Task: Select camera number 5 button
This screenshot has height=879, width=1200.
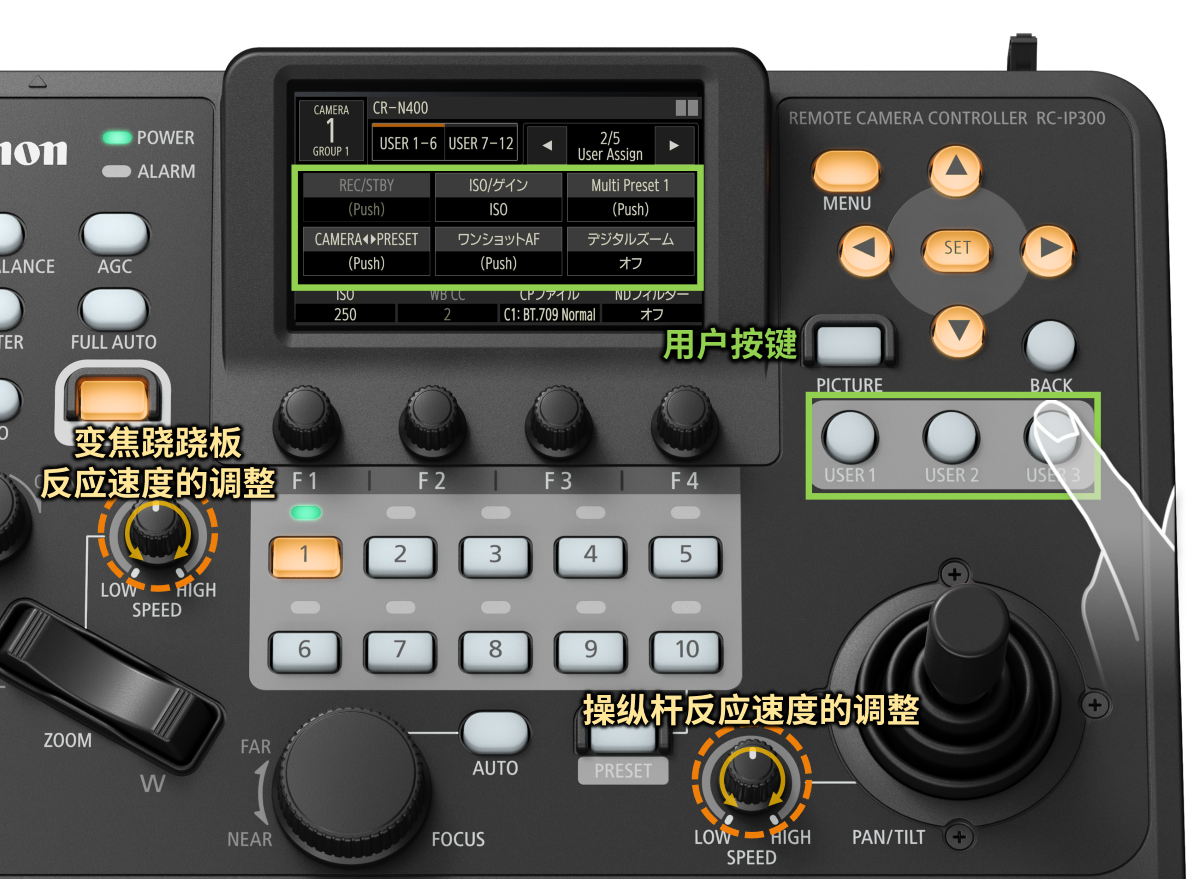Action: tap(685, 556)
